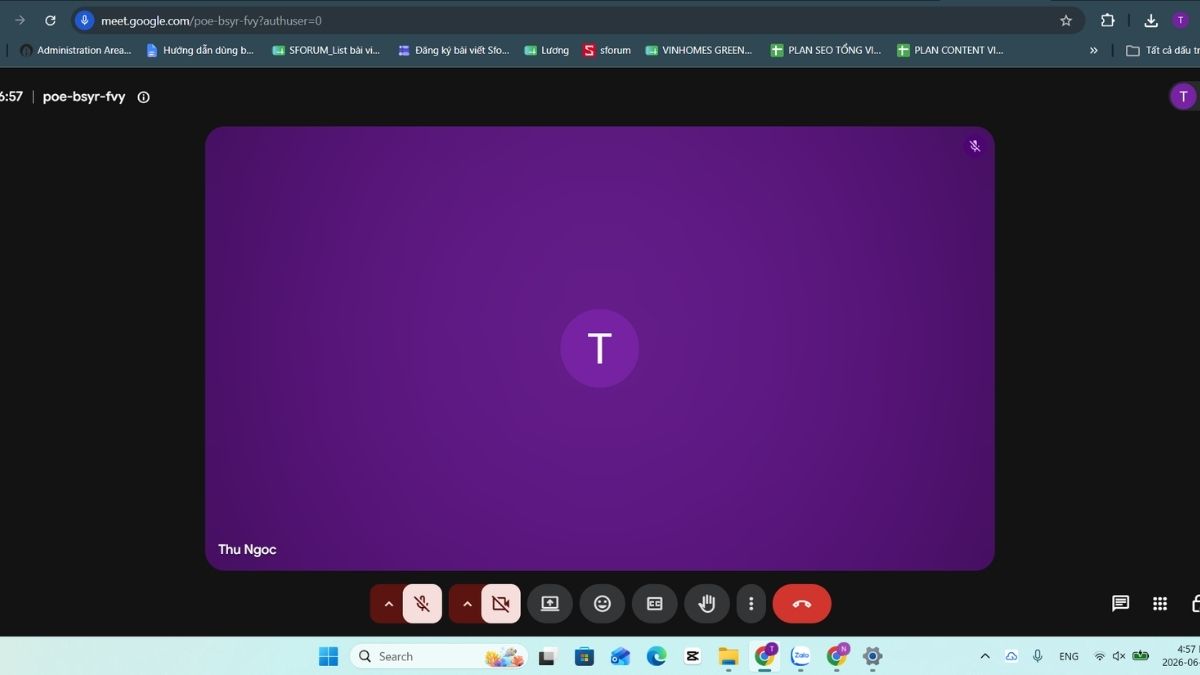Toggle the microphone mute button

(422, 604)
